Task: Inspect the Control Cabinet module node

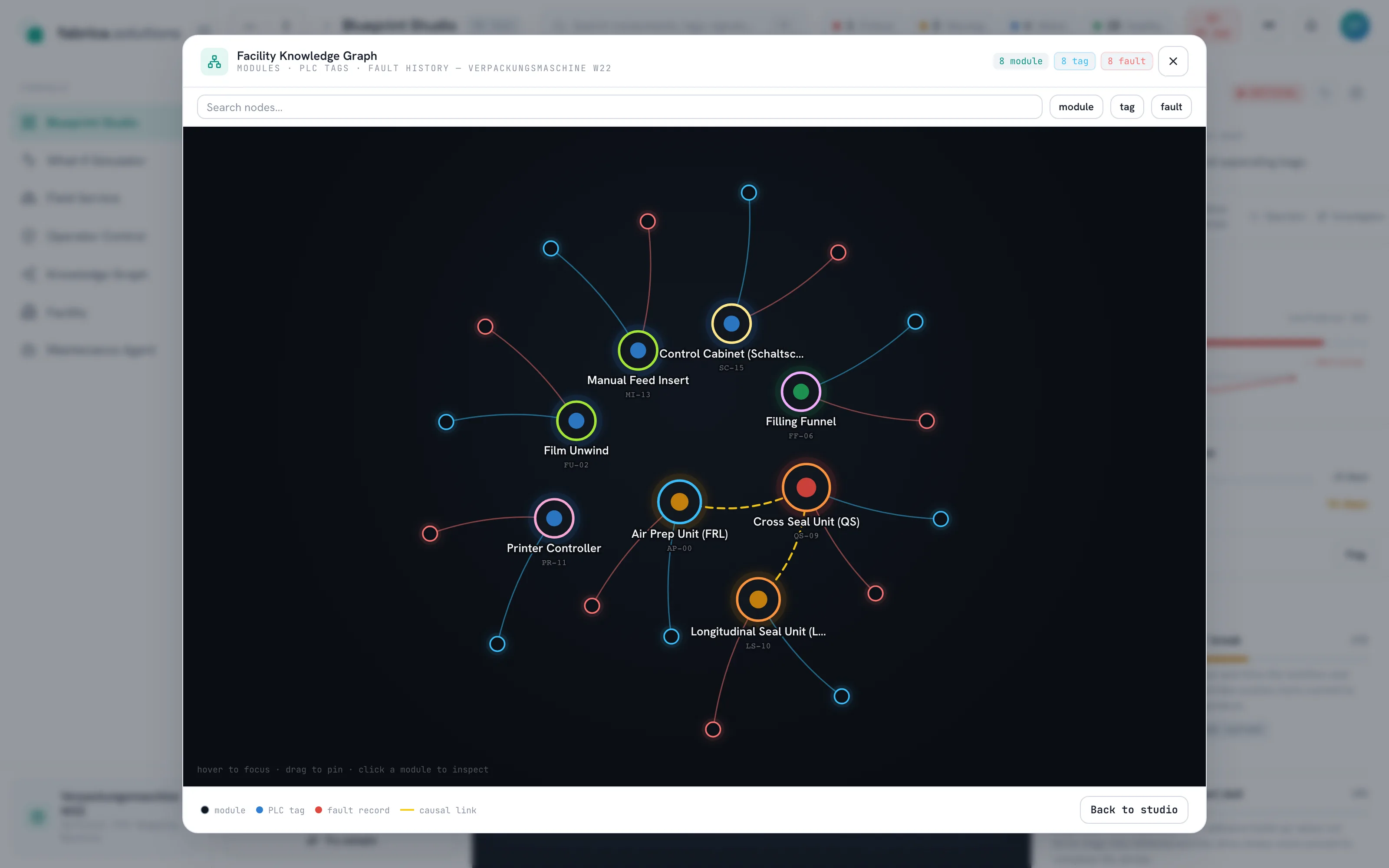Action: pos(731,324)
